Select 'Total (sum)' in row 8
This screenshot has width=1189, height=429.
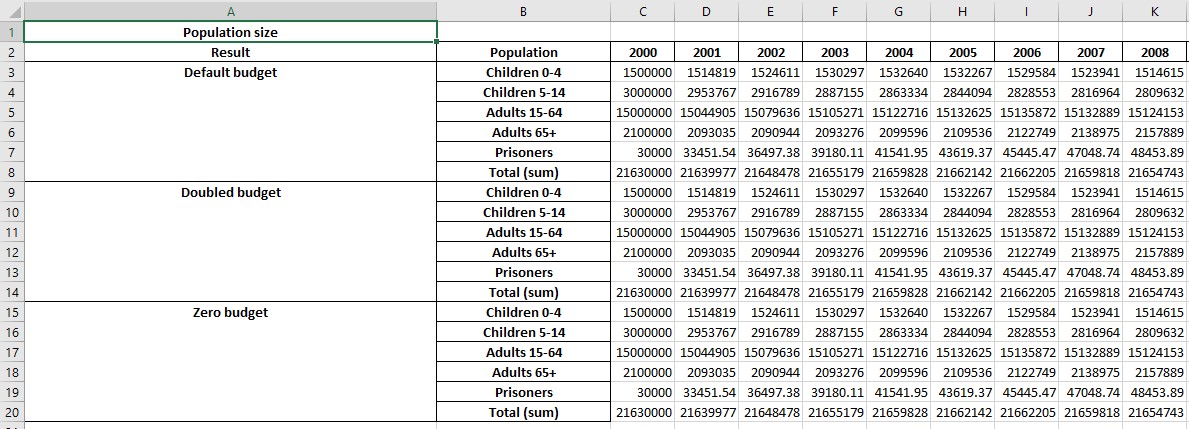click(x=523, y=172)
